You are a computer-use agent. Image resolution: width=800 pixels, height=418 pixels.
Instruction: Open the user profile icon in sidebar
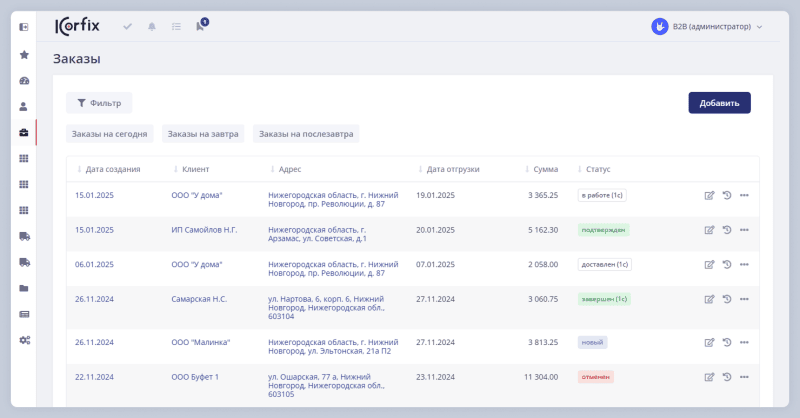[x=24, y=106]
